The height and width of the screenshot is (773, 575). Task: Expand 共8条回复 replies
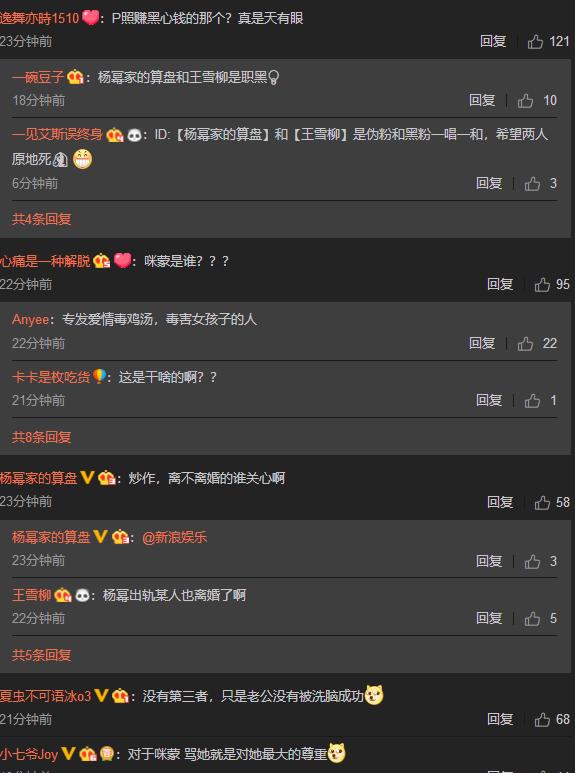click(41, 437)
